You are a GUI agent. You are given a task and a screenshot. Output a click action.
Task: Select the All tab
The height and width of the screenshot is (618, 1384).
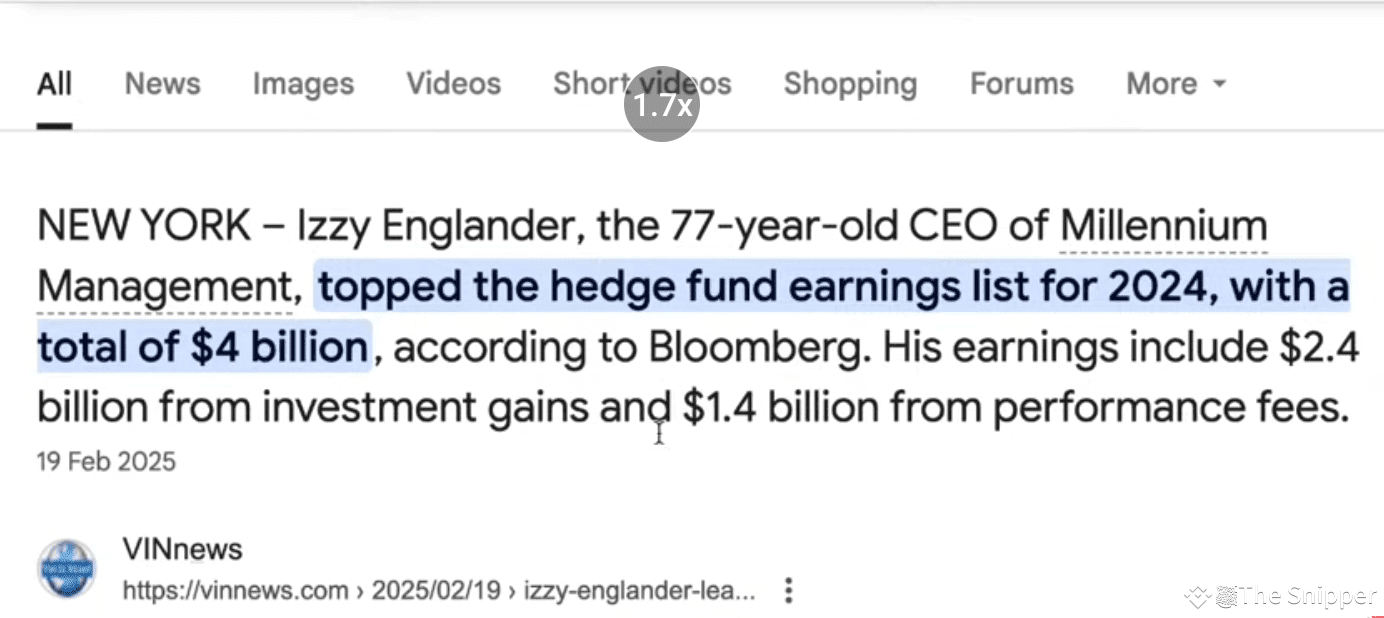tap(54, 84)
